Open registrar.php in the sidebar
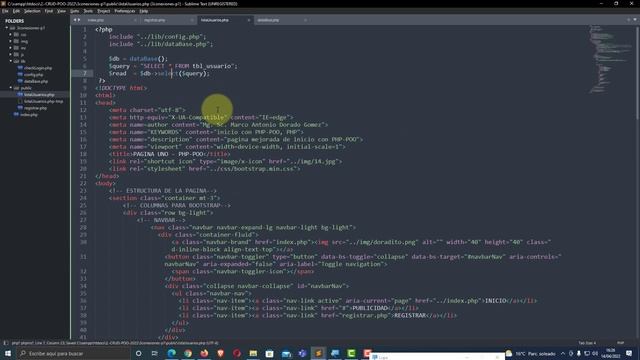The width and height of the screenshot is (640, 360). point(36,108)
